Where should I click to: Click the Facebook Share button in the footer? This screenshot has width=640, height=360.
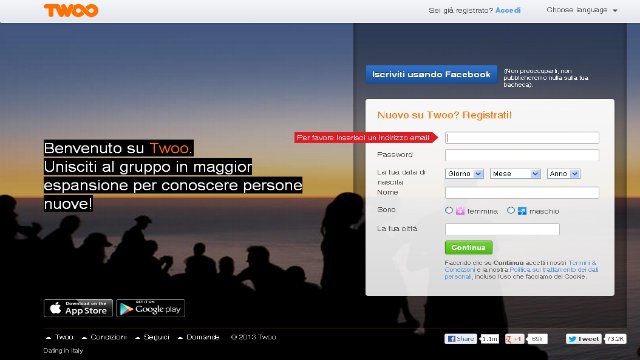point(460,339)
